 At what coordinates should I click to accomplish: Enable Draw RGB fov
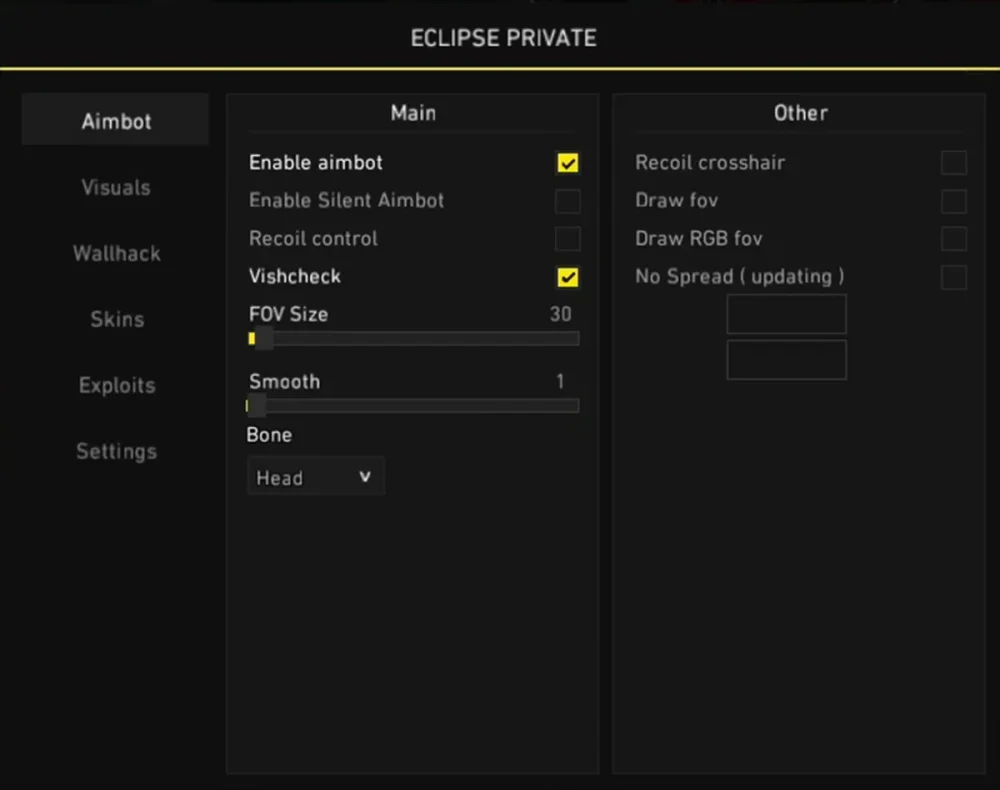pos(952,239)
